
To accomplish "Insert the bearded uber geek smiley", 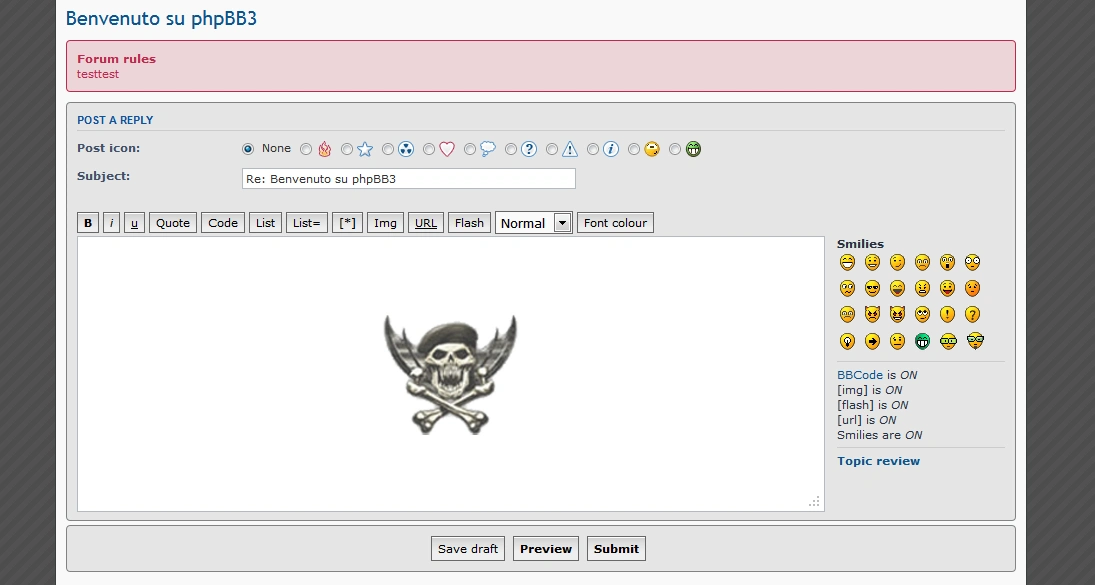I will click(975, 341).
